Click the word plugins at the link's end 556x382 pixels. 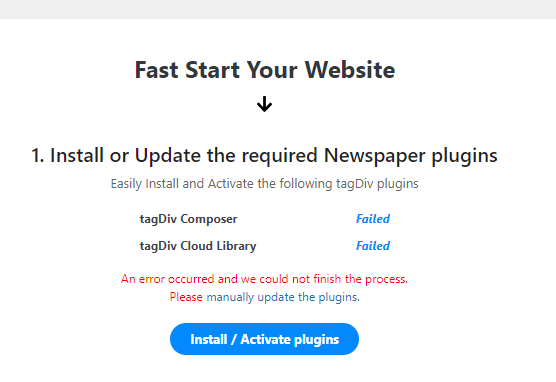point(339,297)
